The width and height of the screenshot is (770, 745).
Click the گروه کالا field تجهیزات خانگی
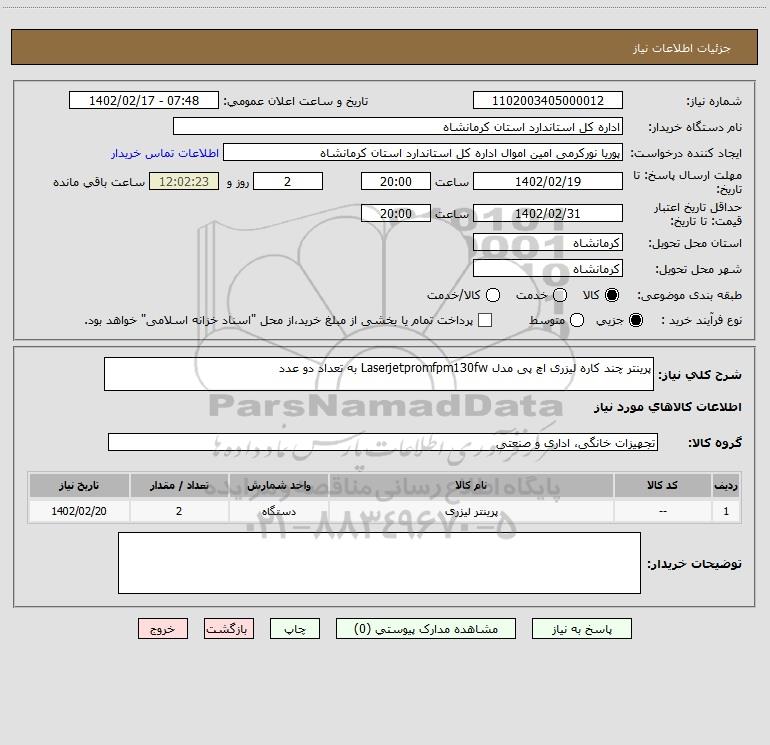[383, 442]
